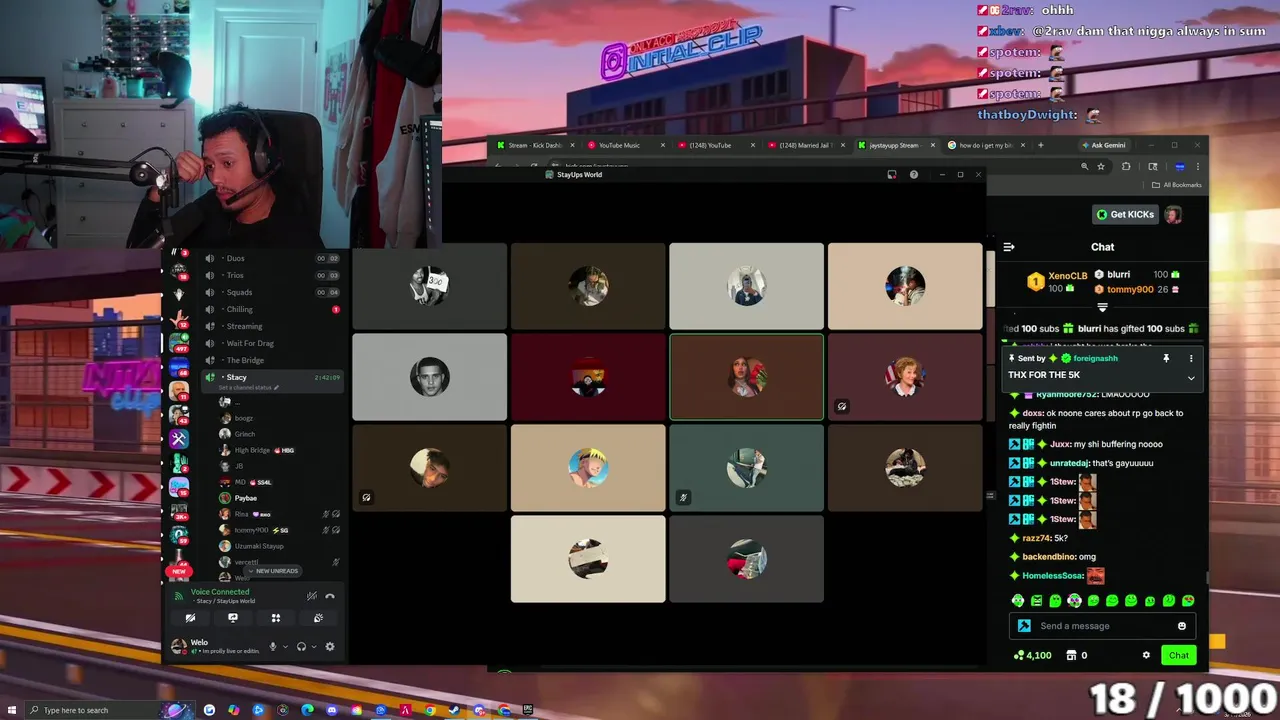Viewport: 1280px width, 720px height.
Task: Switch to Stream - Kick Dashboard browser tab
Action: click(536, 145)
